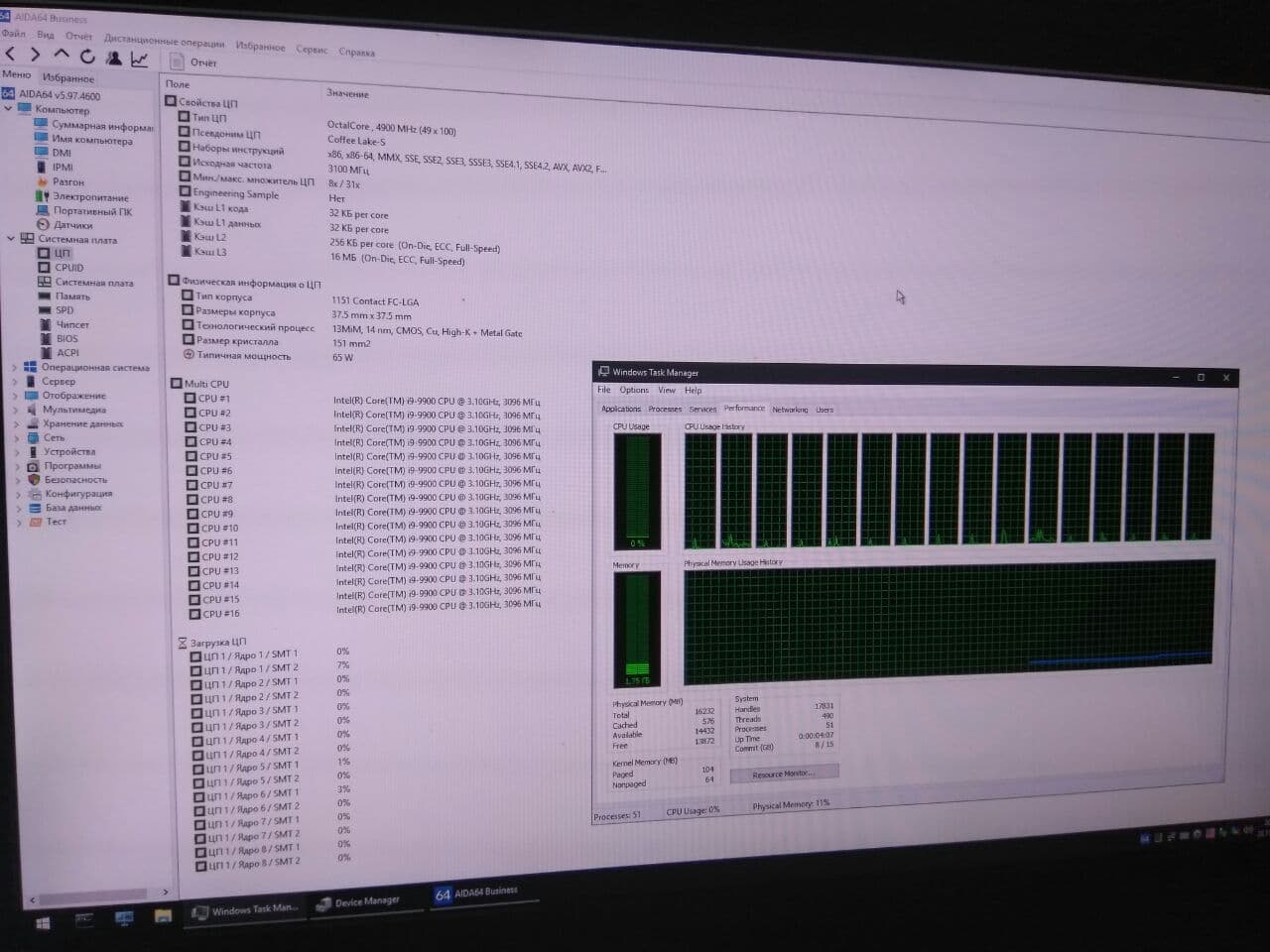Refresh the AIDA64 page with the circular arrow
The height and width of the screenshot is (952, 1270).
point(87,57)
